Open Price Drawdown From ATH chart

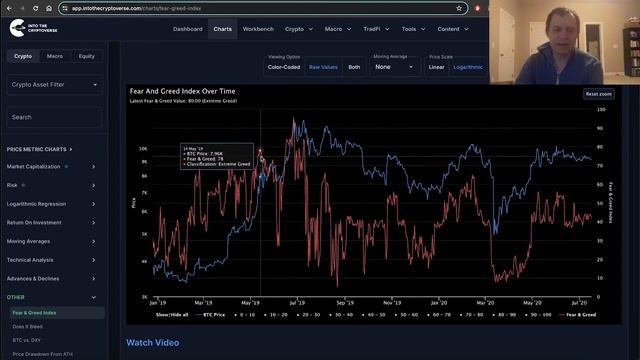tap(42, 354)
